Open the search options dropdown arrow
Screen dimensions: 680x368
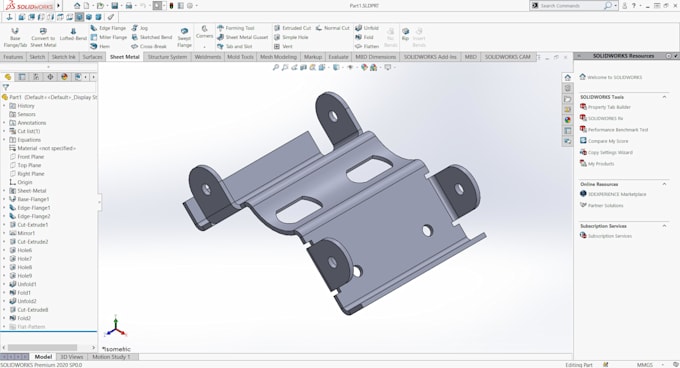point(616,6)
